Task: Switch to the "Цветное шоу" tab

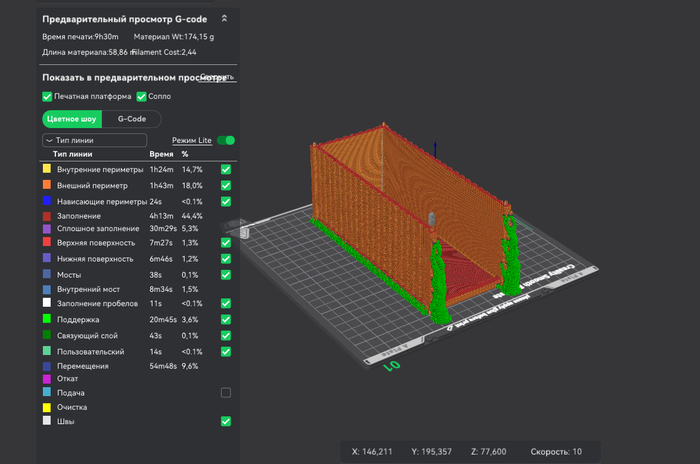Action: (73, 118)
